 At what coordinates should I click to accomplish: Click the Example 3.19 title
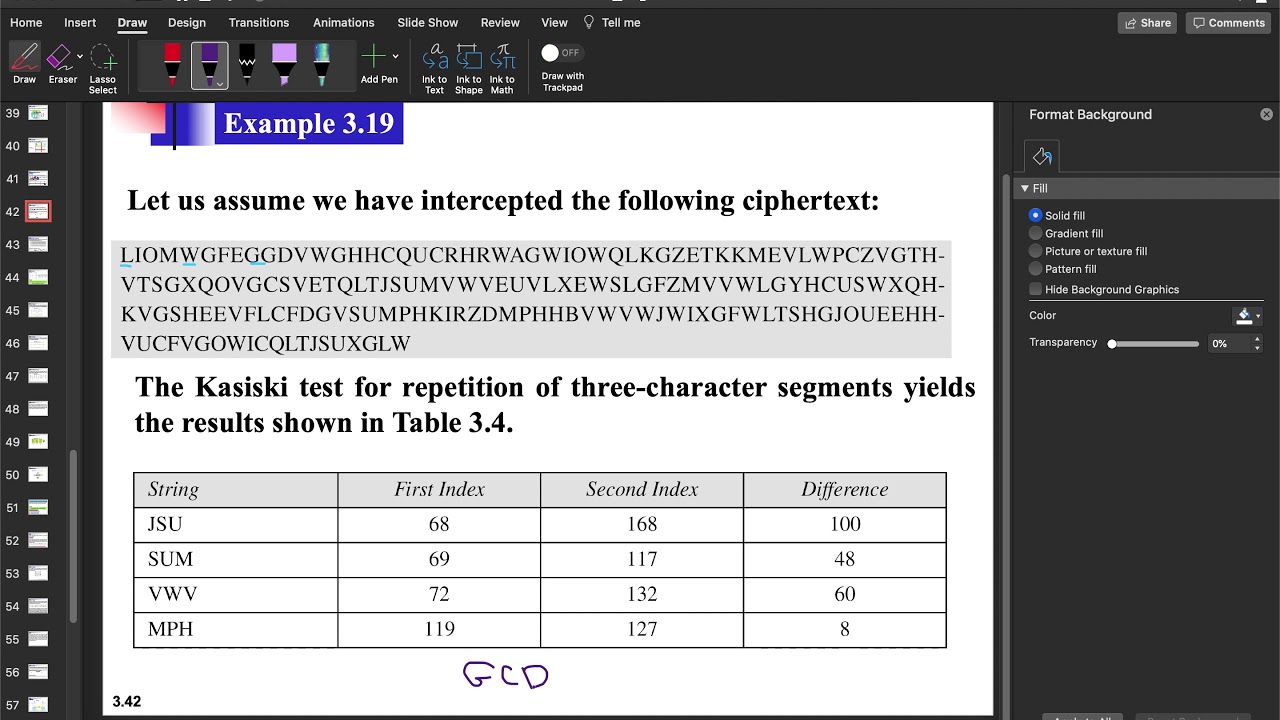(x=308, y=124)
